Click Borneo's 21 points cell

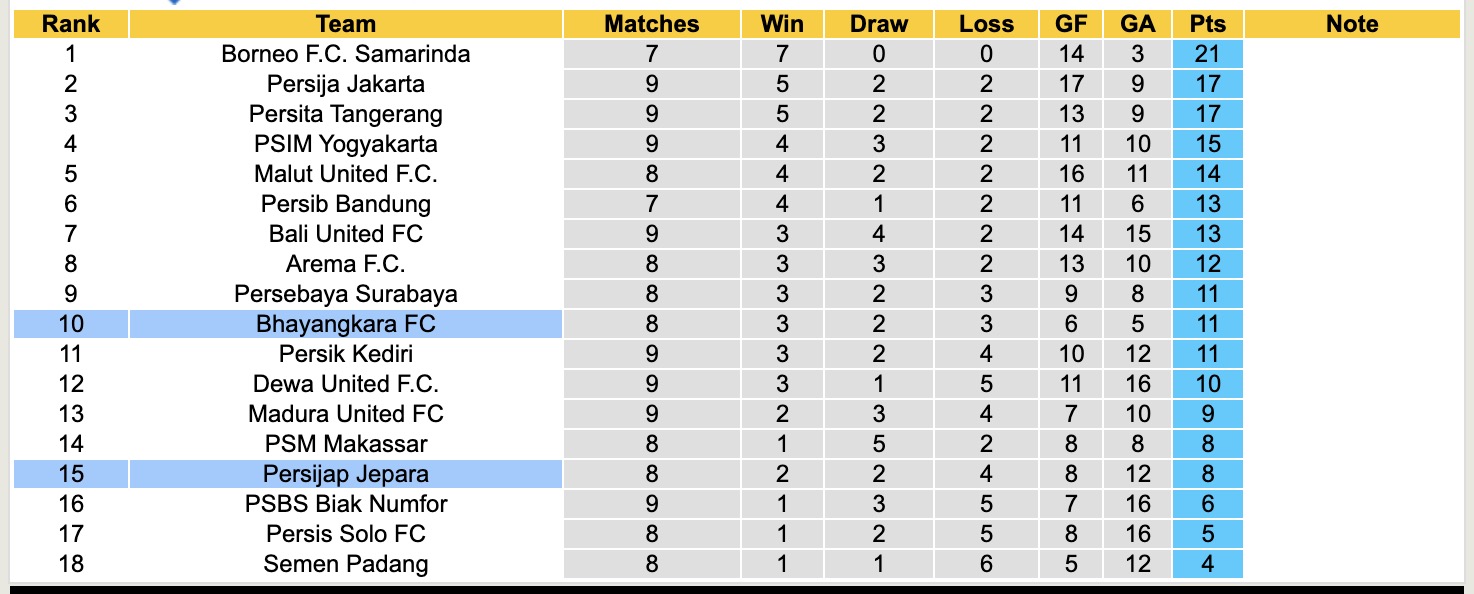(1208, 54)
